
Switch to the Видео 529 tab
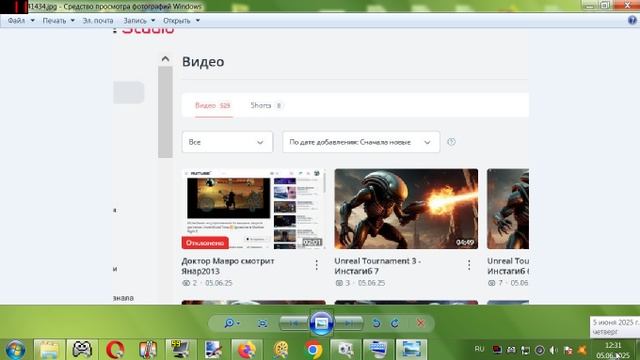tap(213, 106)
